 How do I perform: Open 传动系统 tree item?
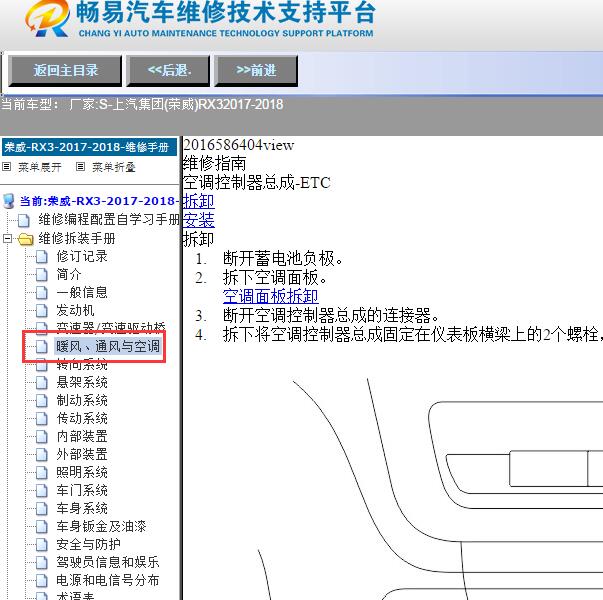(82, 418)
